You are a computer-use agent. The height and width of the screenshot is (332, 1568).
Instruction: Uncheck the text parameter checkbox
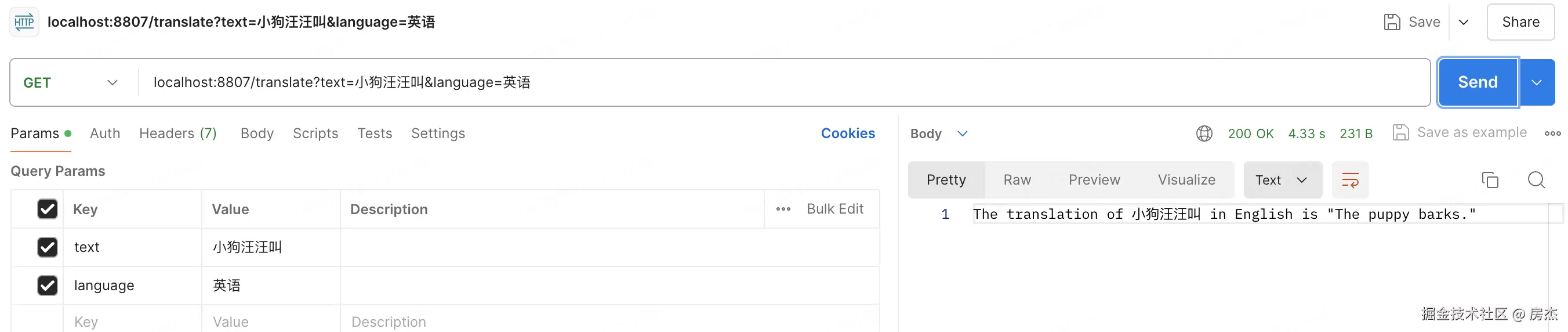coord(48,247)
